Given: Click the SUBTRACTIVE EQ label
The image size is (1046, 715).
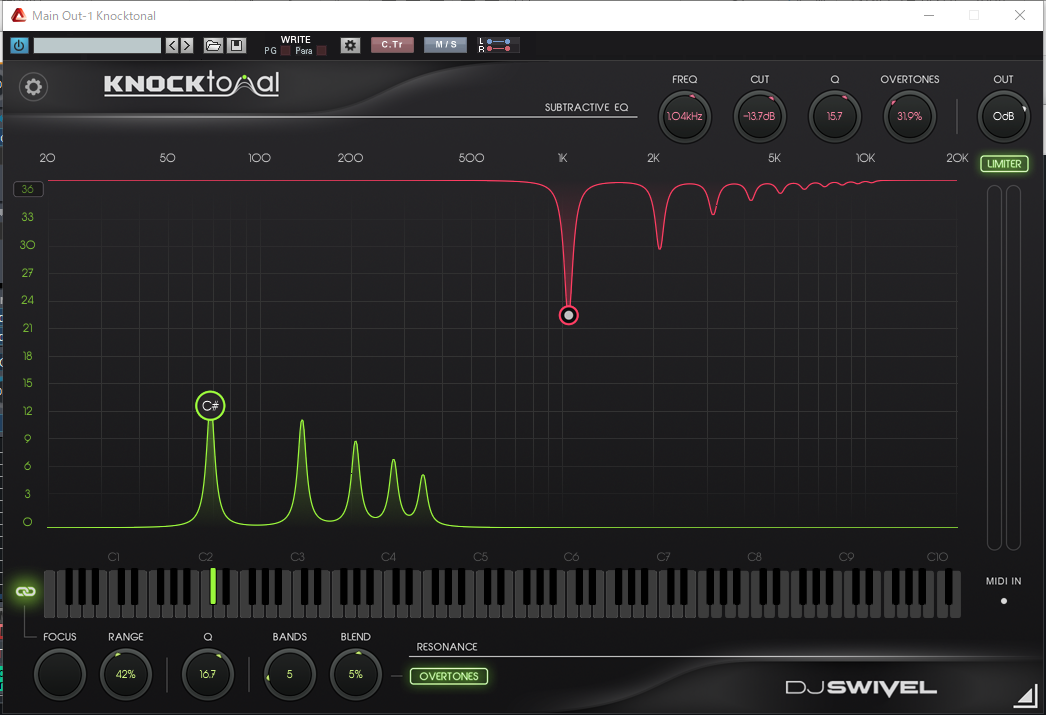Looking at the screenshot, I should point(586,107).
